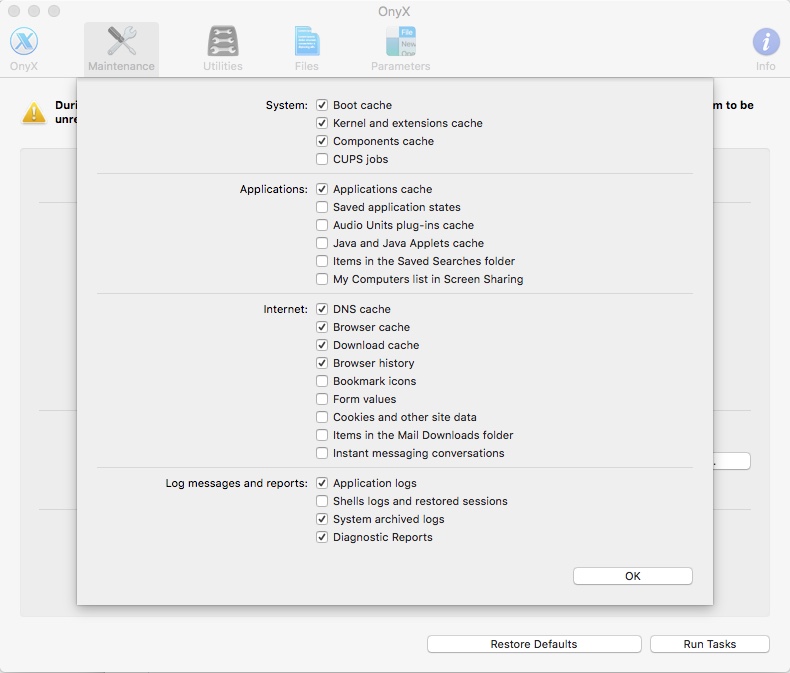Viewport: 790px width, 673px height.
Task: Confirm the sheet with OK
Action: (x=633, y=576)
